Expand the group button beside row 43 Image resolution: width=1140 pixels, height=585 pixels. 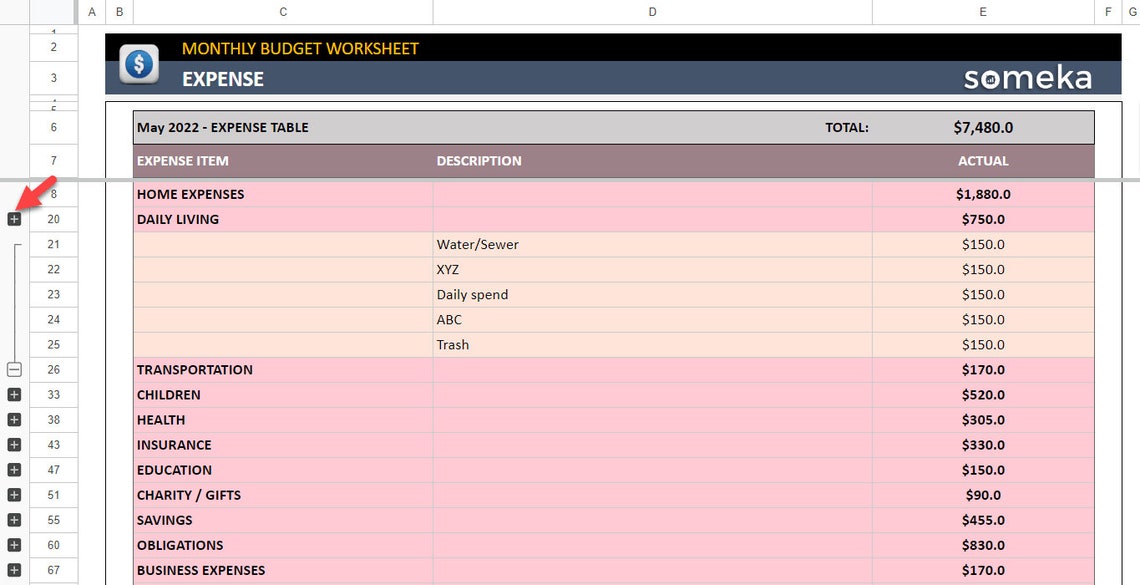[x=14, y=445]
